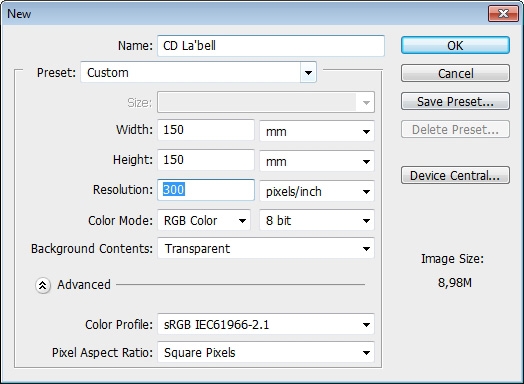Click in the Name field CD La'bell

(x=271, y=46)
